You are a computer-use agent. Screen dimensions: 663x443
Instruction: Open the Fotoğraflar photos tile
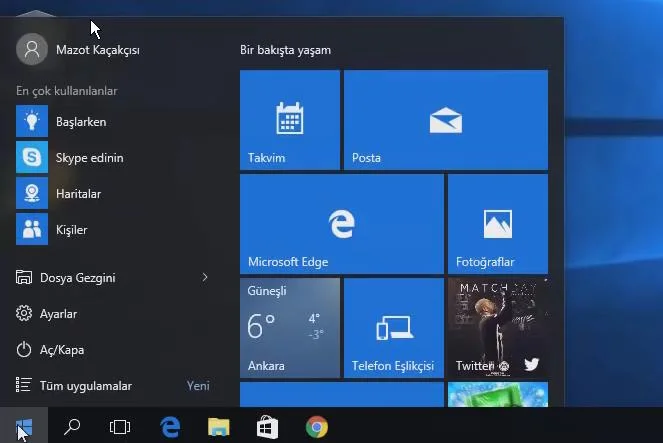[497, 224]
